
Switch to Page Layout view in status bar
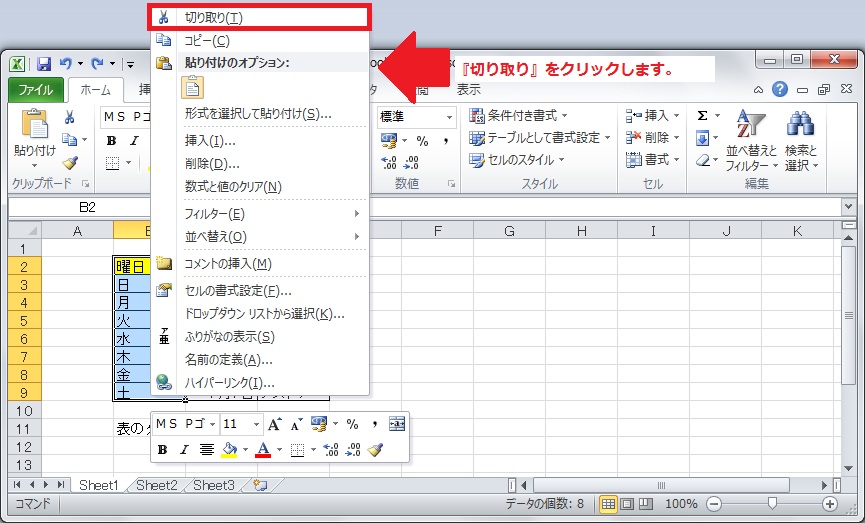627,504
